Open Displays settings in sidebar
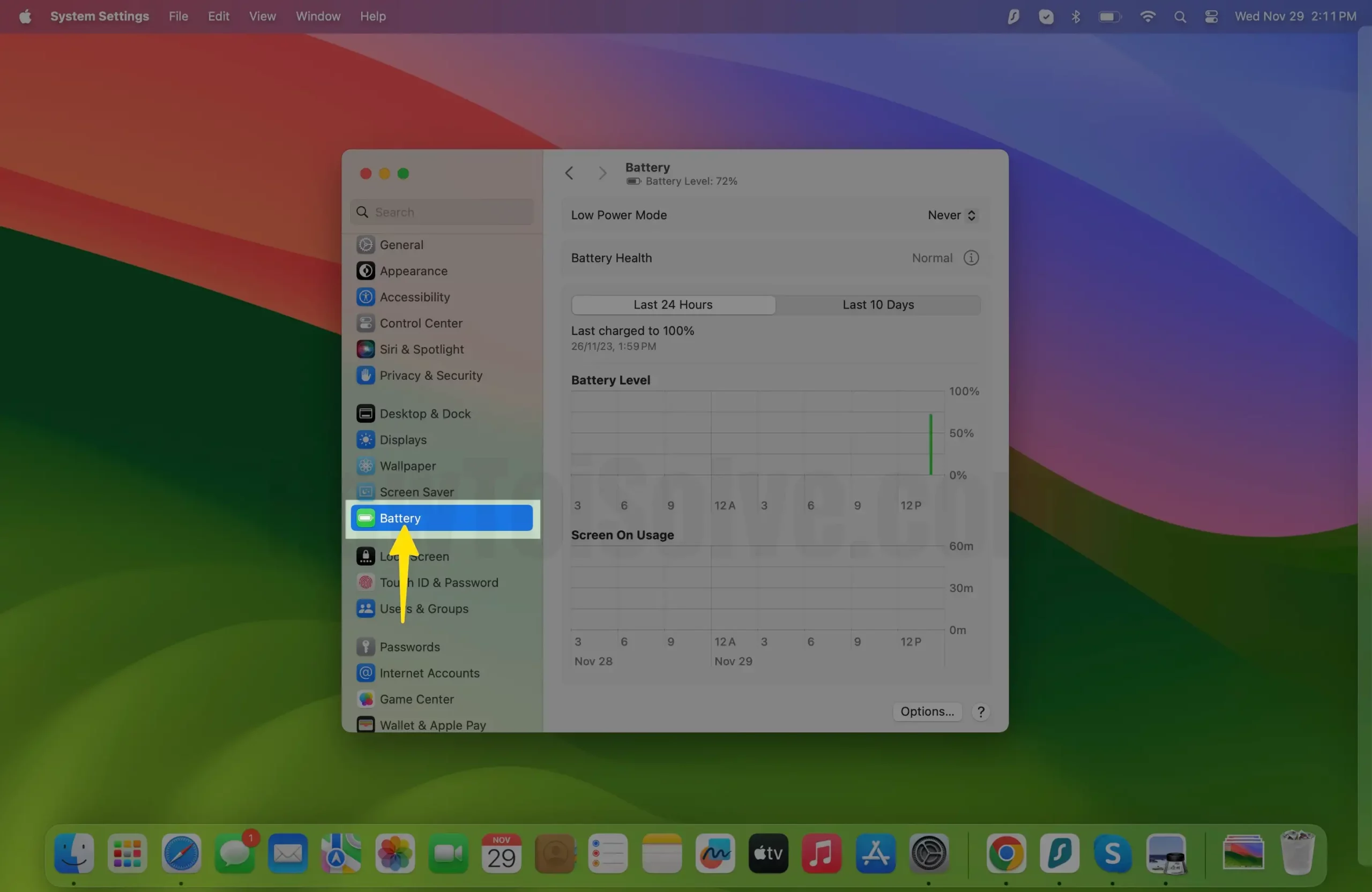This screenshot has height=892, width=1372. click(402, 440)
